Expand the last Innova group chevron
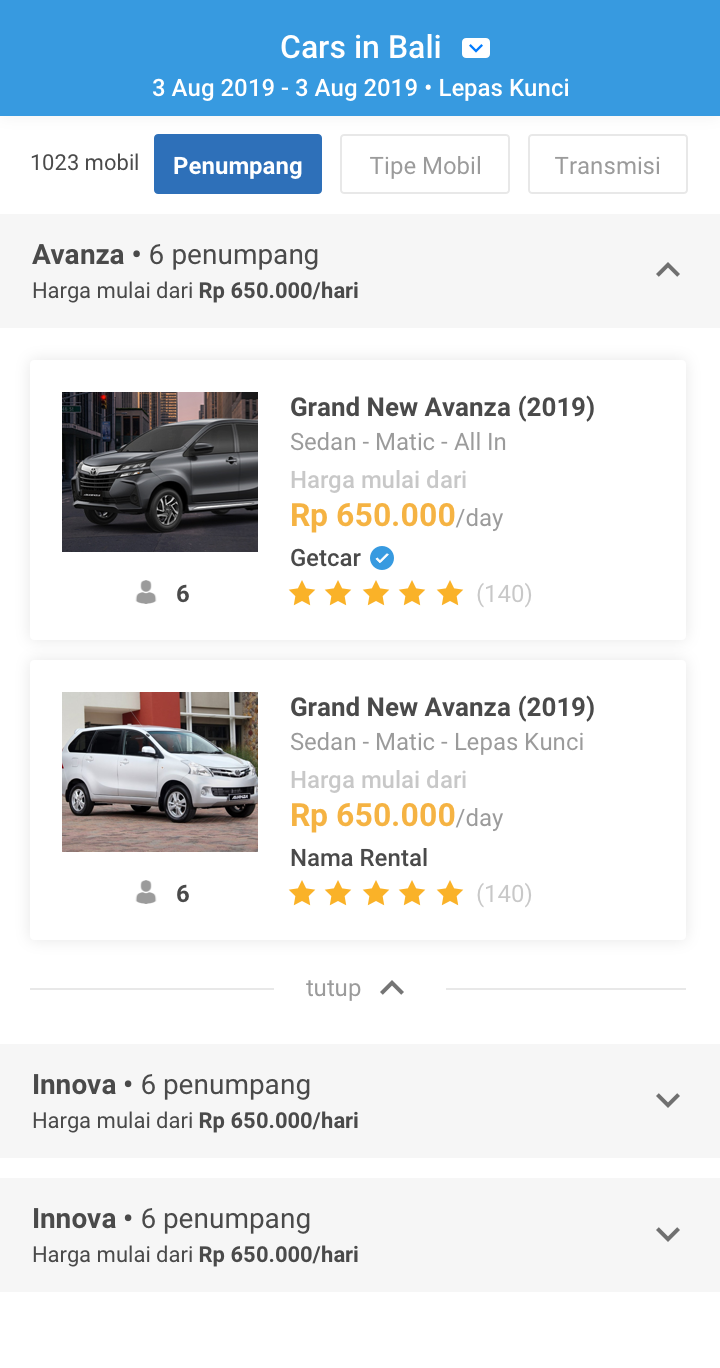The width and height of the screenshot is (720, 1368). click(x=667, y=1234)
